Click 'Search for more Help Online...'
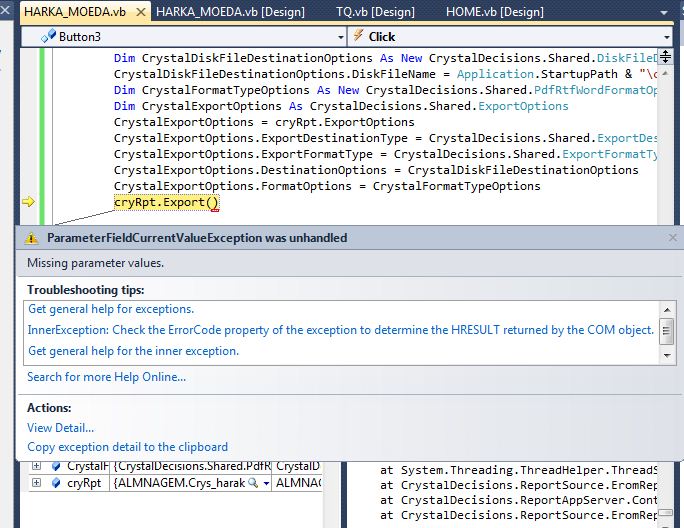The height and width of the screenshot is (528, 684). (x=106, y=377)
